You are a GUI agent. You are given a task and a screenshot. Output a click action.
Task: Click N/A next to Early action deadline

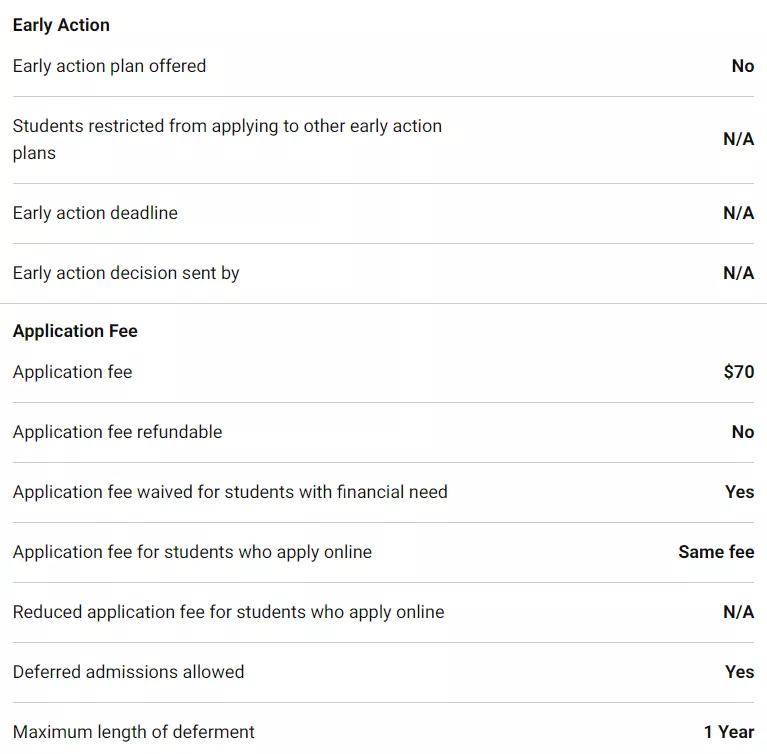click(739, 213)
